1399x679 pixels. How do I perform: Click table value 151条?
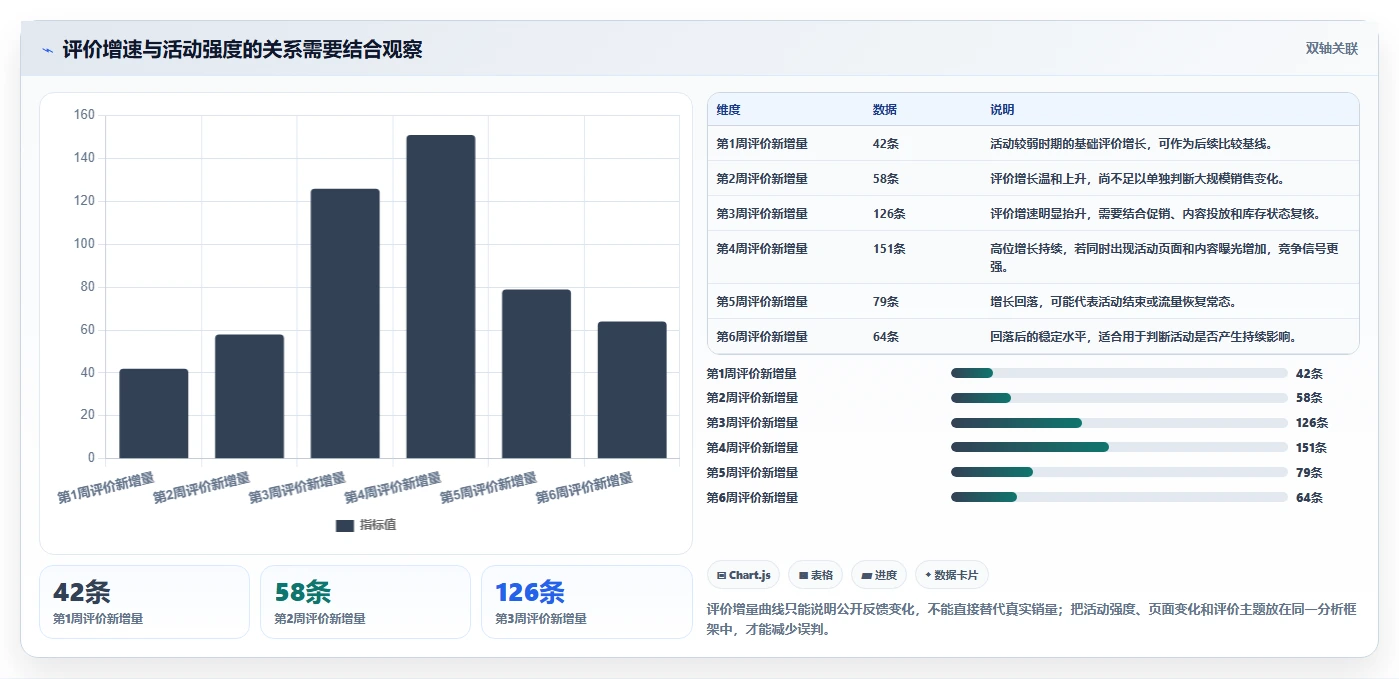point(889,249)
